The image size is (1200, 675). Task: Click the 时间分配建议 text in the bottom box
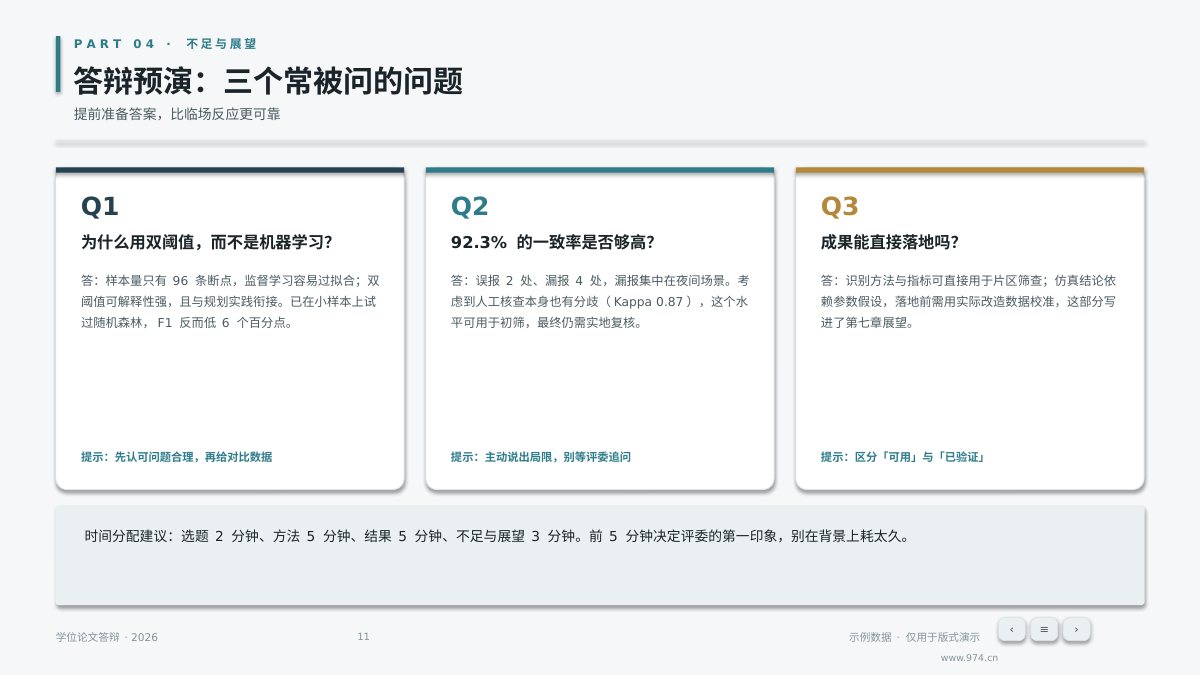(498, 536)
